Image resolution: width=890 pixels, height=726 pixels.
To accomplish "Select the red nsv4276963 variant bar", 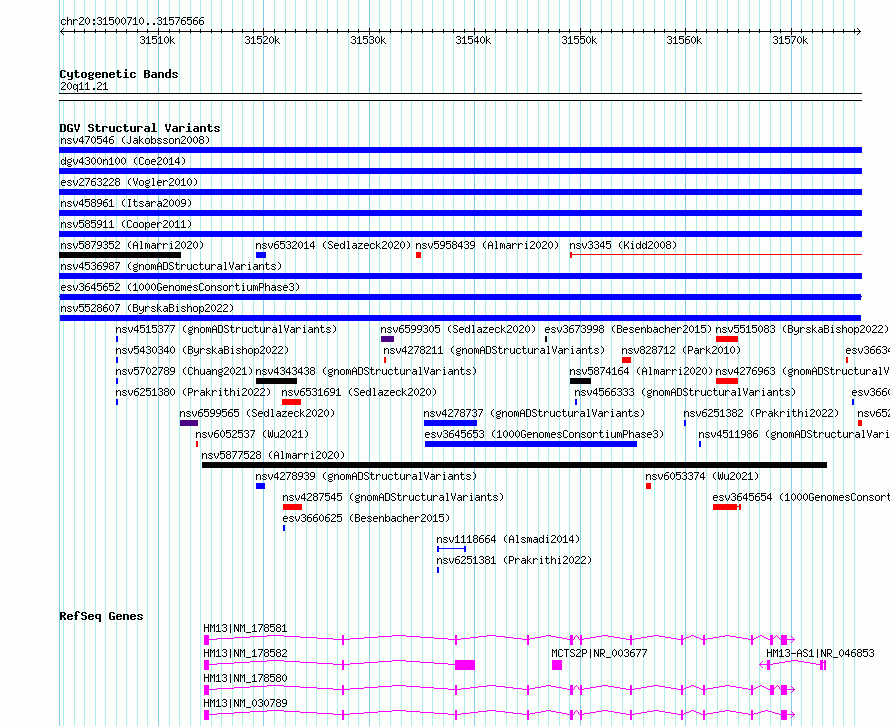I will [x=727, y=381].
